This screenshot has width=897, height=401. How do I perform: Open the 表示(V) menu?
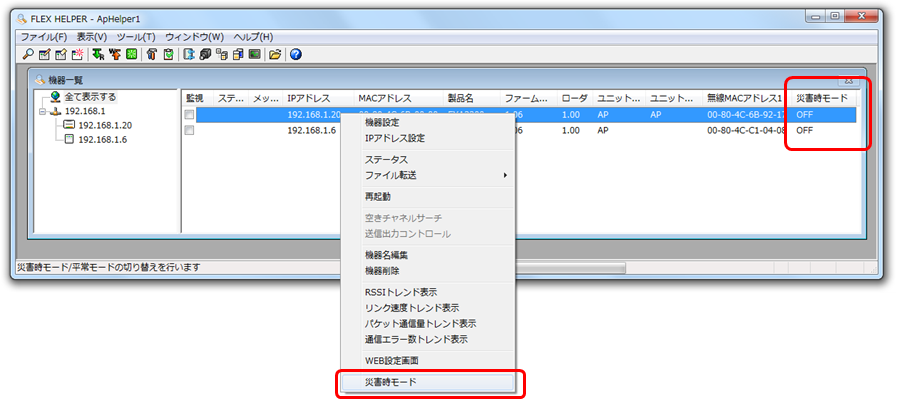tap(92, 37)
